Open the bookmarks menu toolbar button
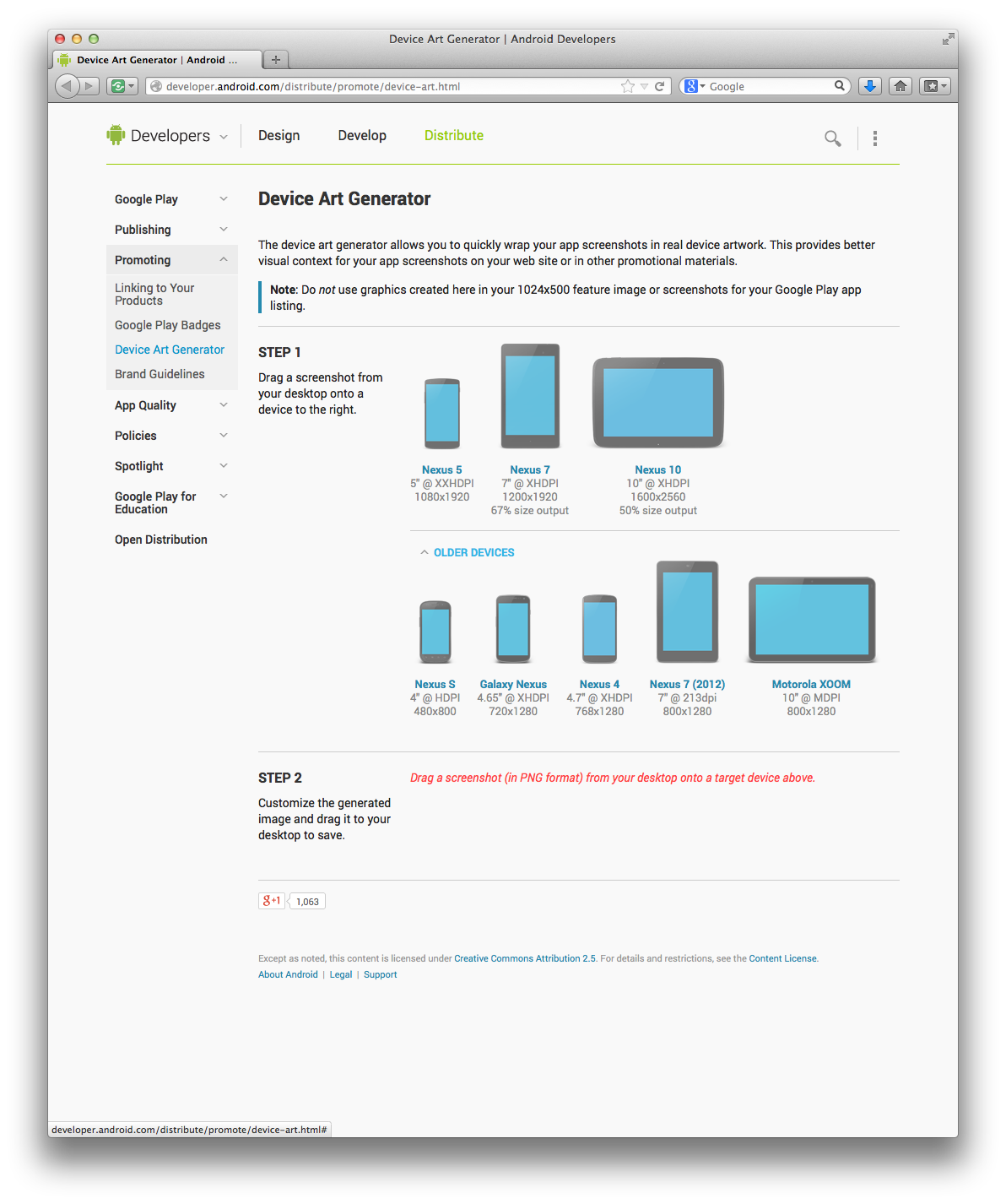 click(934, 85)
